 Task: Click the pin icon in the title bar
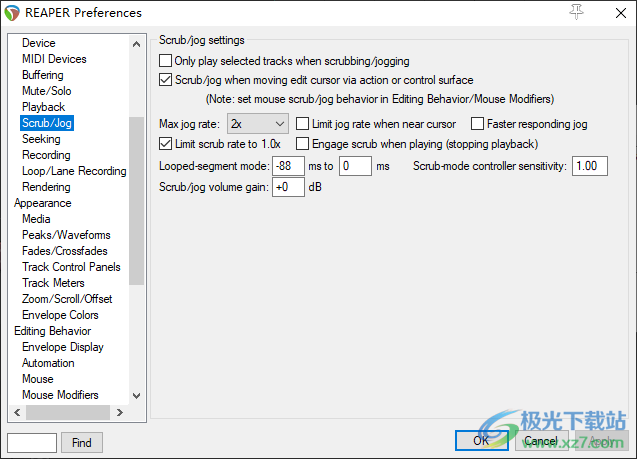click(x=575, y=12)
